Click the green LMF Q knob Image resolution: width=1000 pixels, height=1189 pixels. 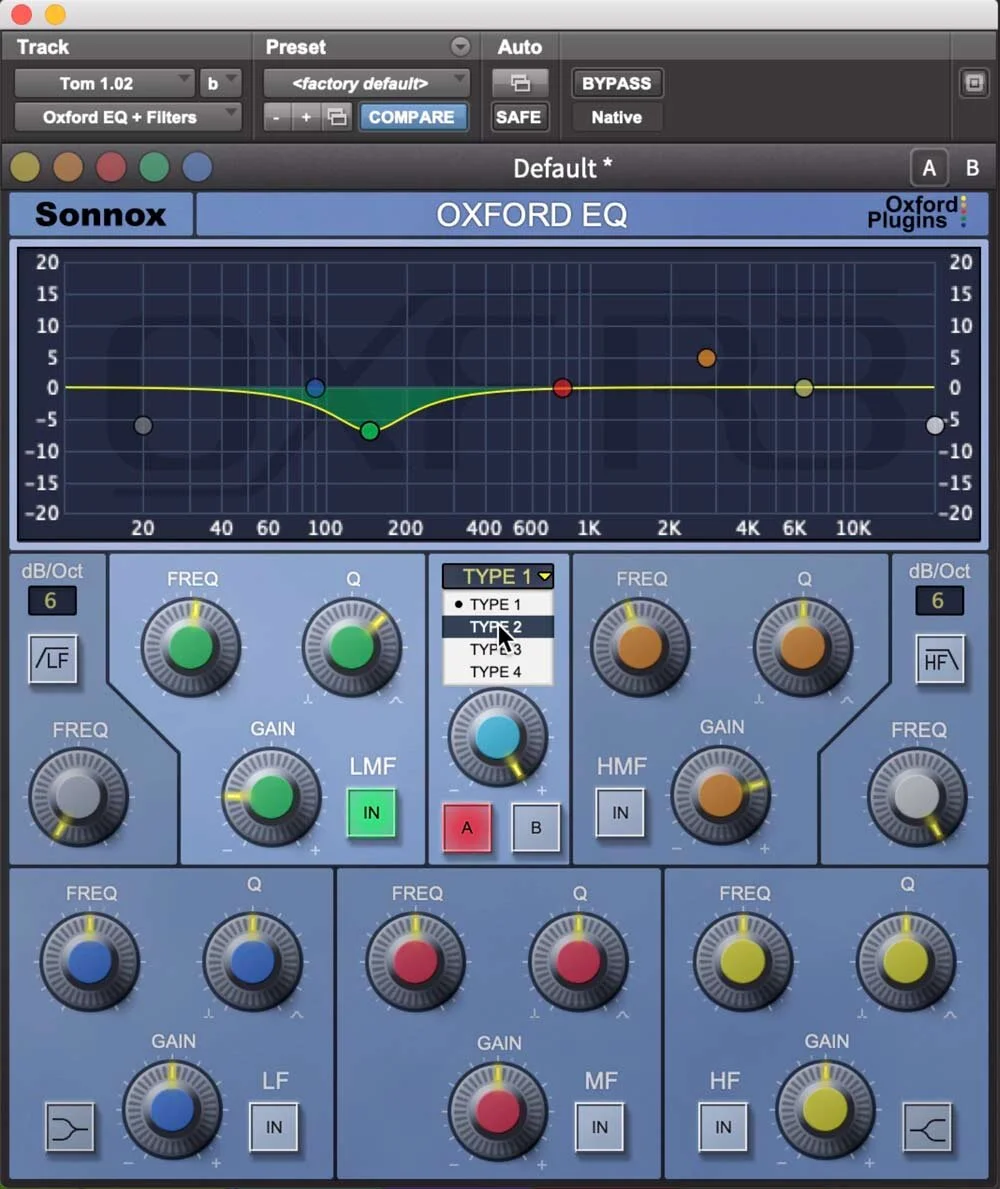351,647
